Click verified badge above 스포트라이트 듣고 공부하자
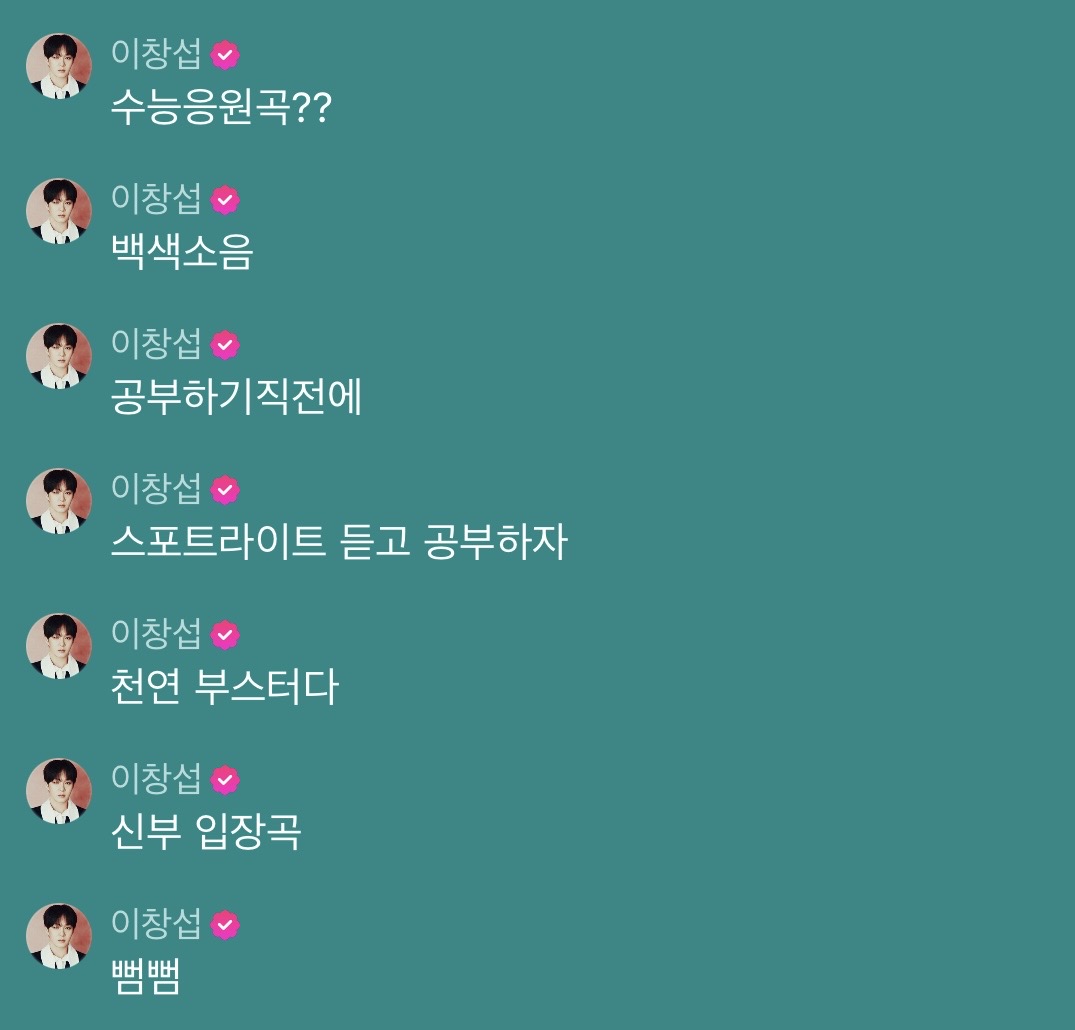The width and height of the screenshot is (1075, 1030). [225, 490]
